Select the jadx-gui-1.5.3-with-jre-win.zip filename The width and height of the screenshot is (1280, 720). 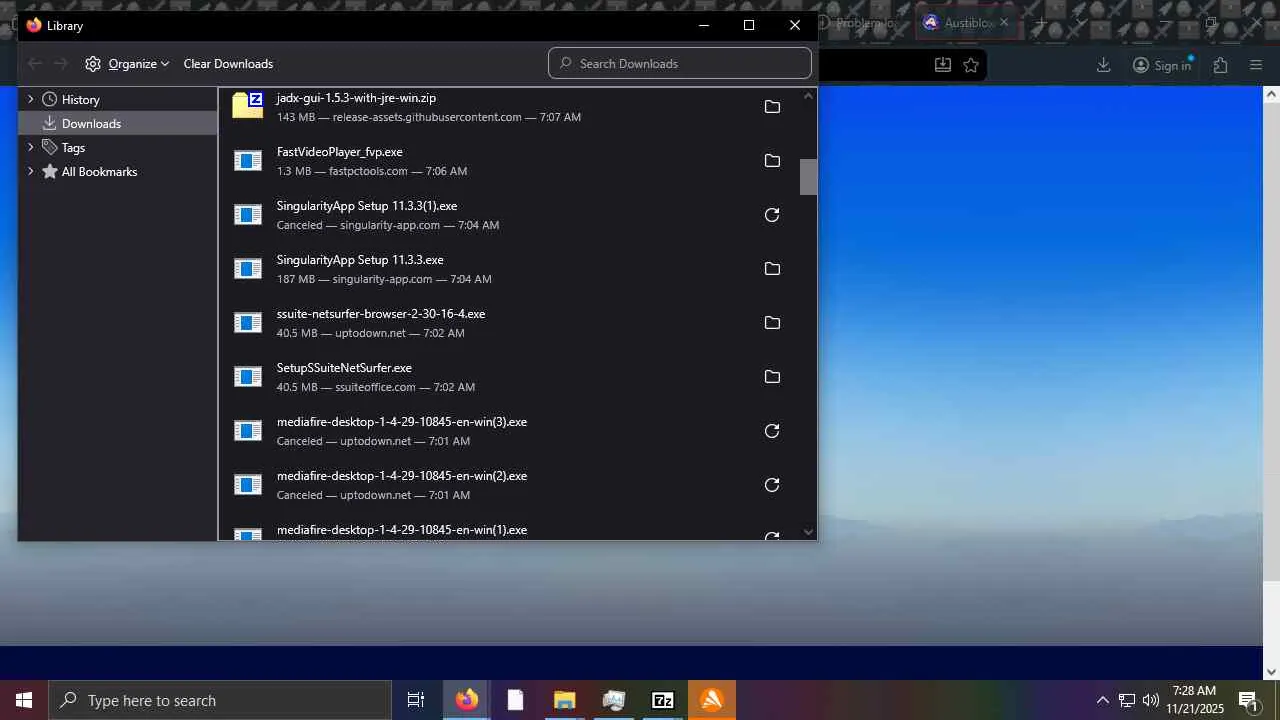(356, 98)
